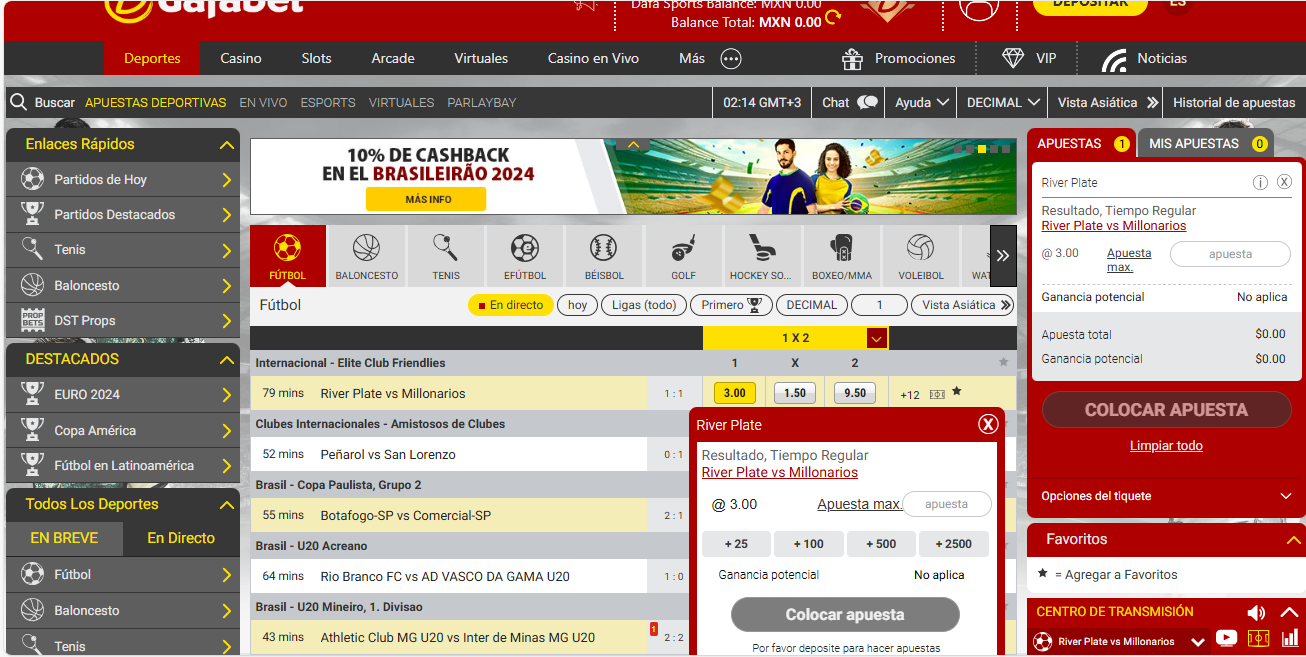Screen dimensions: 1306x657
Task: Open Partidos de Hoy quick link
Action: coord(123,180)
